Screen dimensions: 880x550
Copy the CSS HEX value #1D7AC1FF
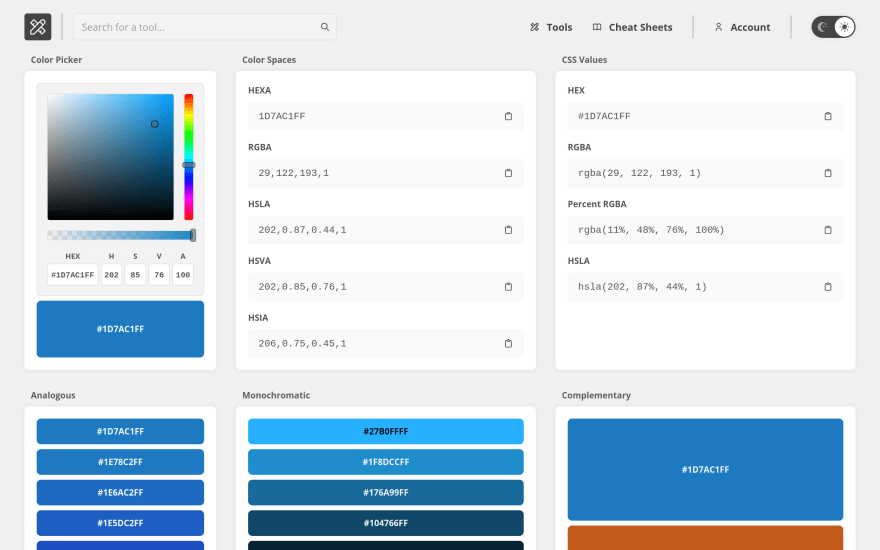[x=828, y=116]
